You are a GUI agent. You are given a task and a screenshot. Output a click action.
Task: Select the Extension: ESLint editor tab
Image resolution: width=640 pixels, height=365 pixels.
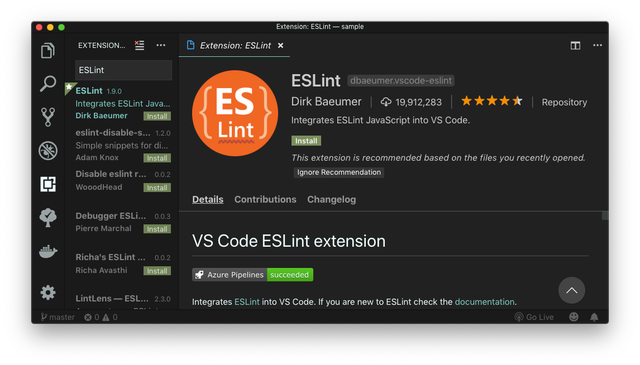[234, 45]
